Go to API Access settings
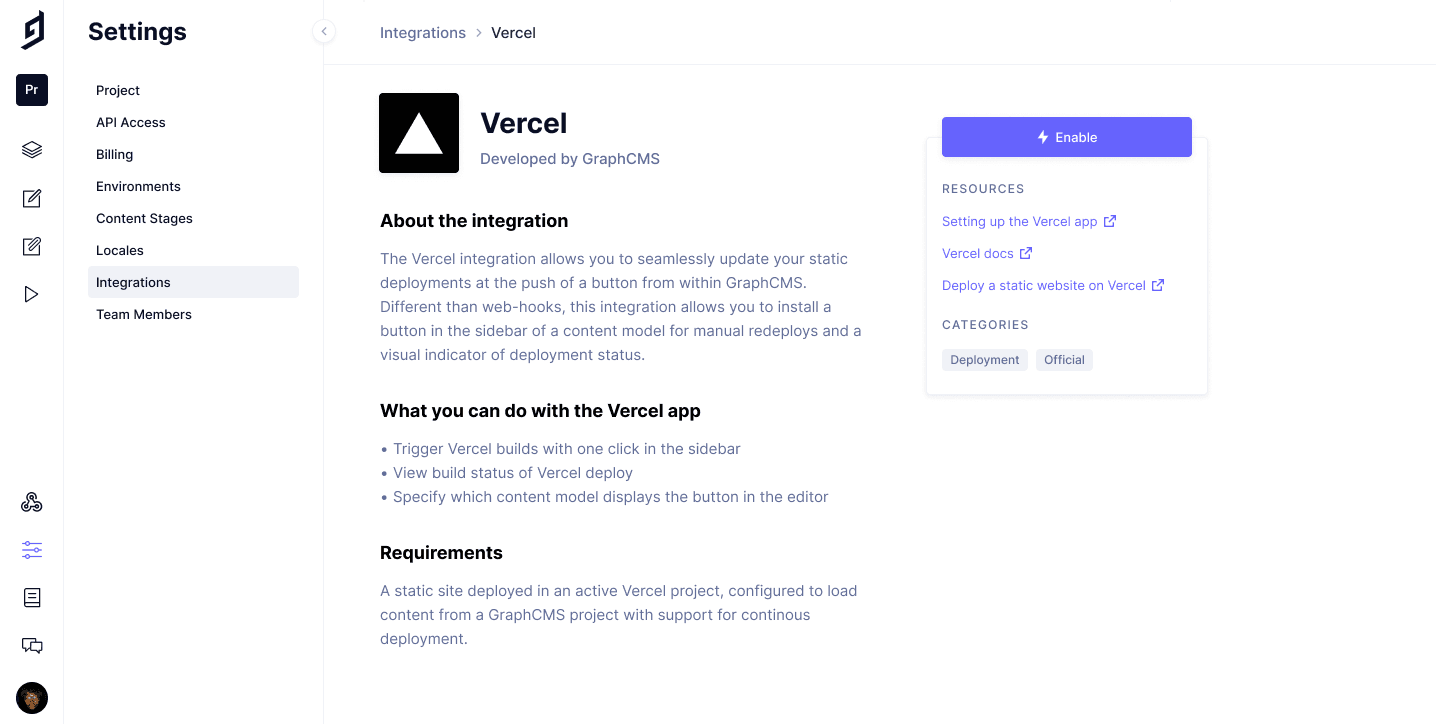This screenshot has width=1440, height=724. click(x=131, y=122)
